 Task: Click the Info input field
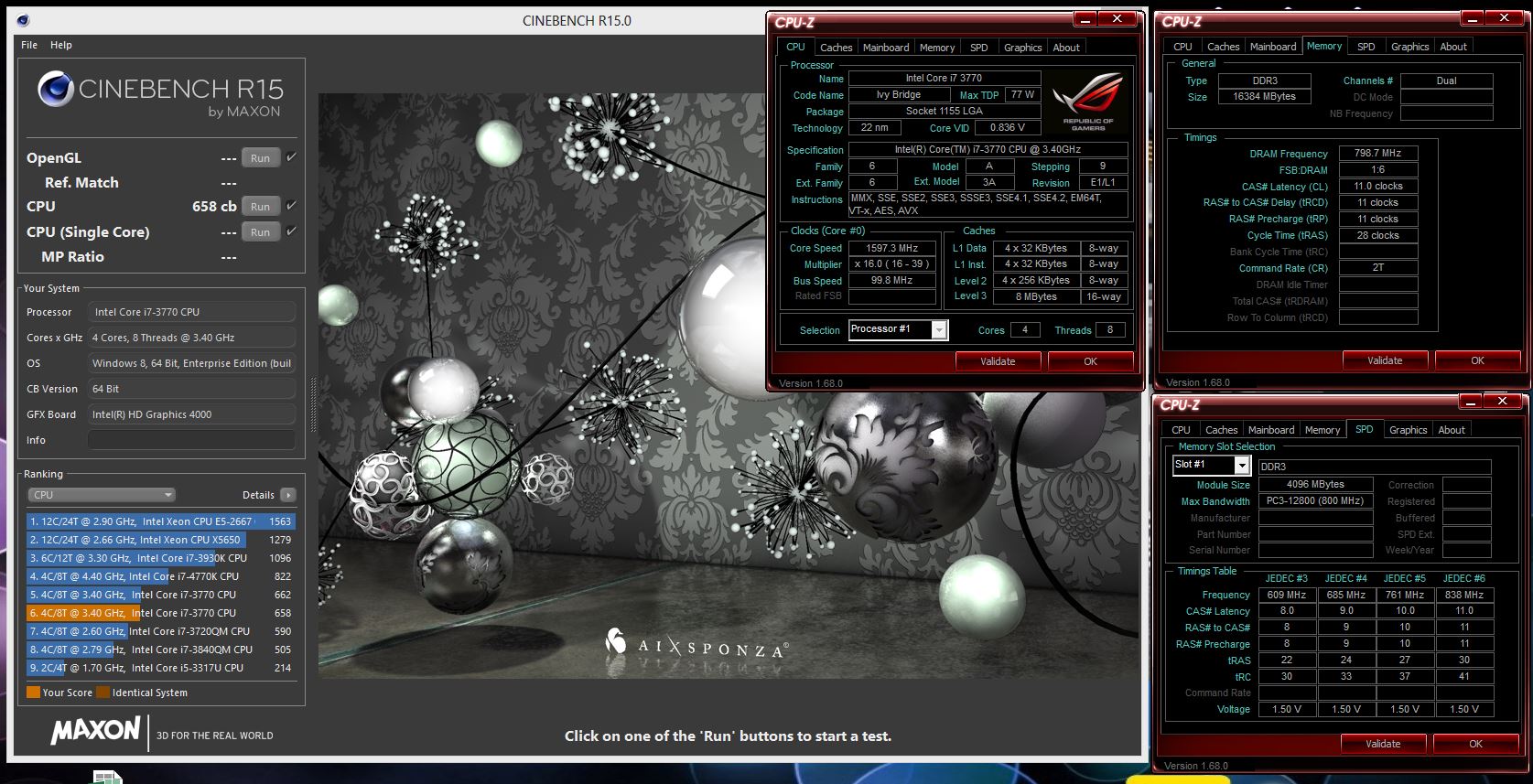(x=192, y=440)
